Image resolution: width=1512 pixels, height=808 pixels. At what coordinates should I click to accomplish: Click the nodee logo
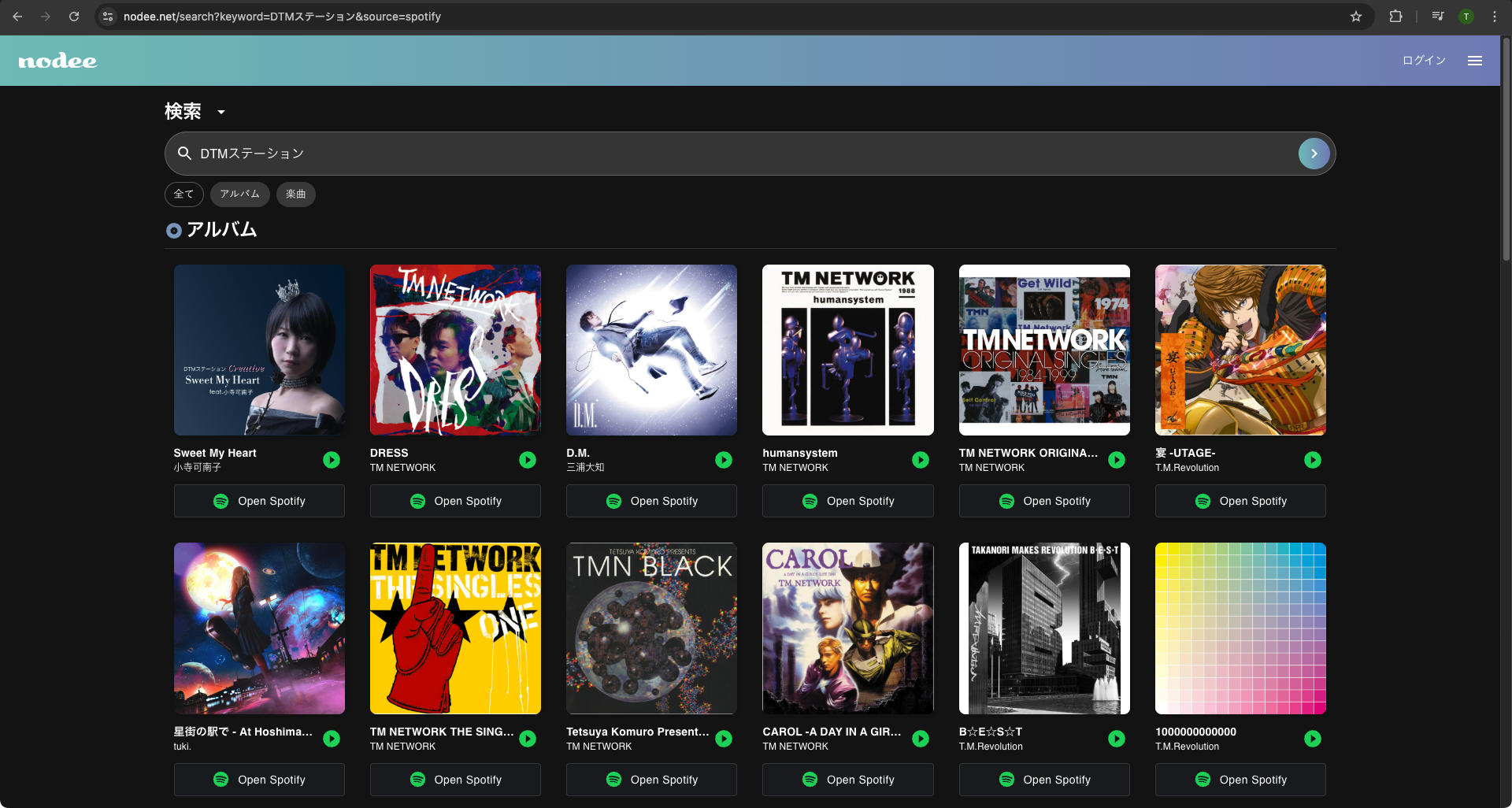click(57, 61)
